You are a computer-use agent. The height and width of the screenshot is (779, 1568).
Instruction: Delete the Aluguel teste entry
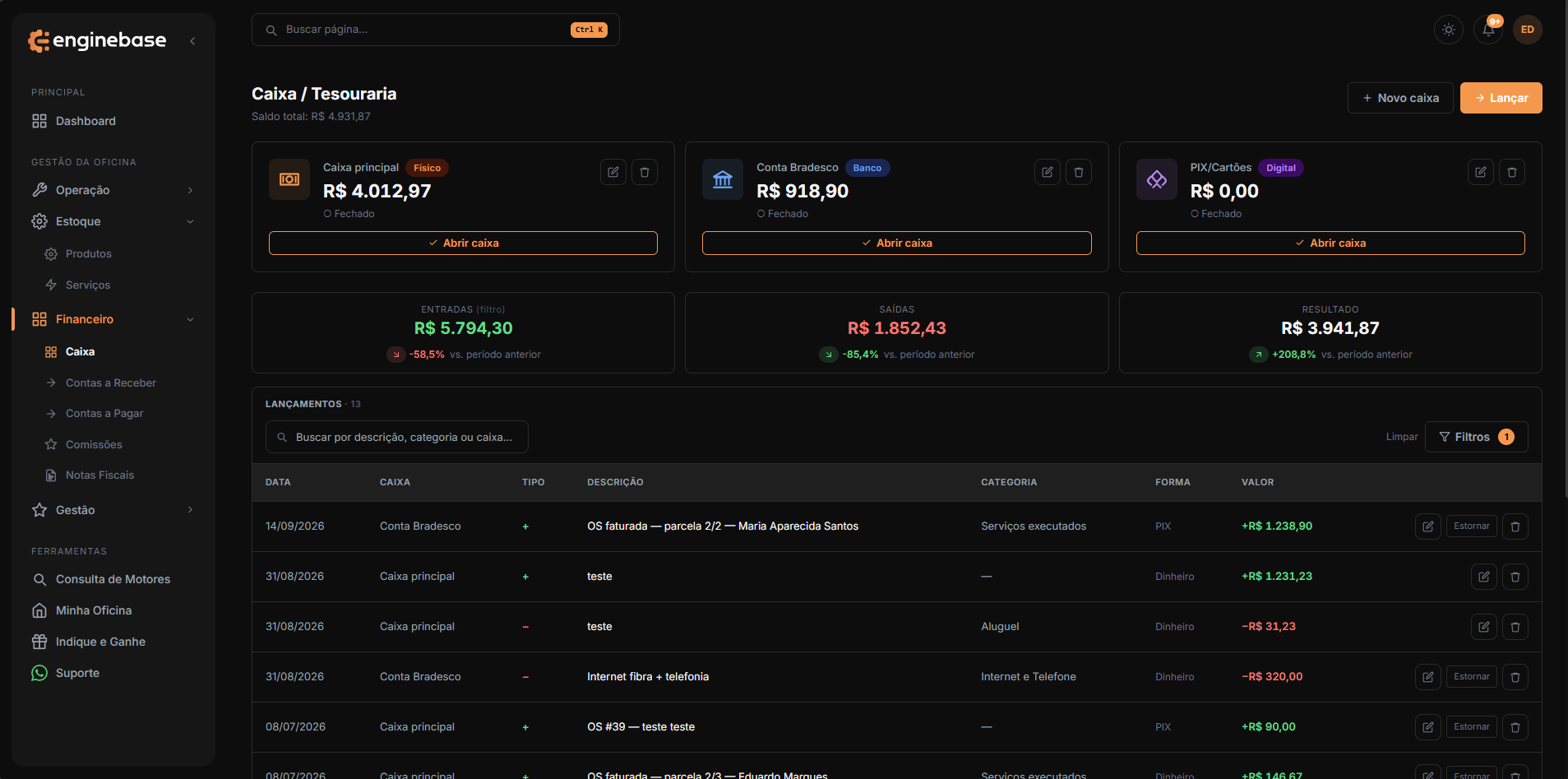[x=1515, y=627]
